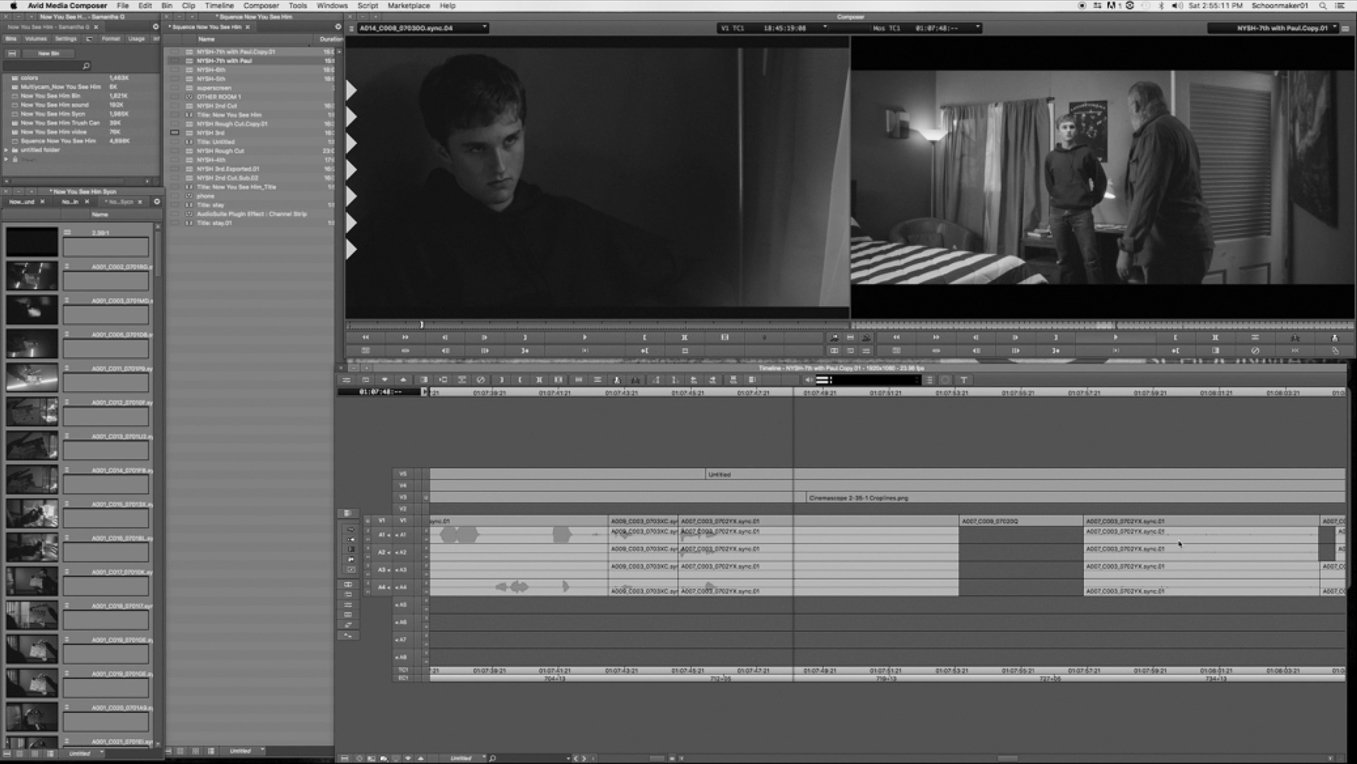The width and height of the screenshot is (1357, 764).
Task: Open the Mas TC1 timecode display dropdown
Action: tap(925, 28)
